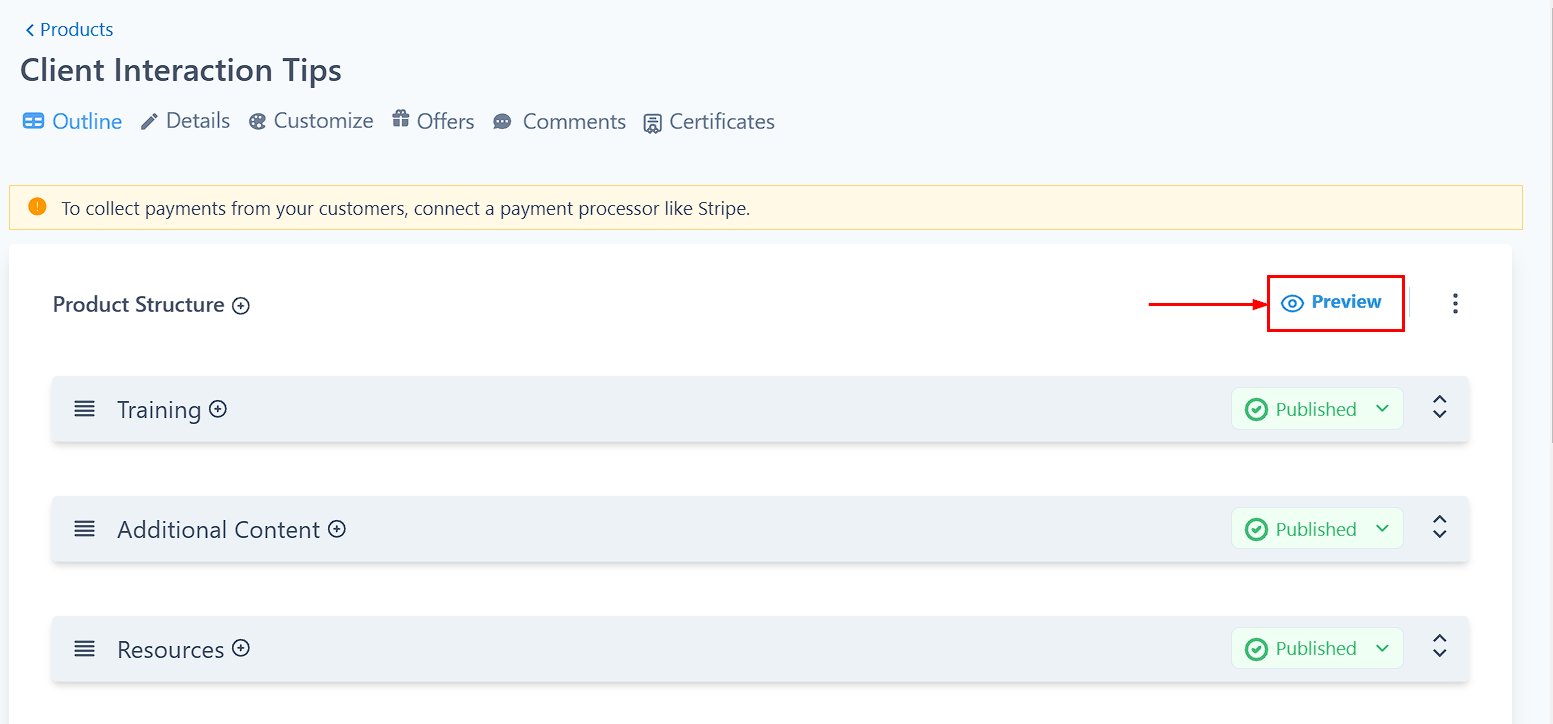1553x724 pixels.
Task: Click plus icon next to Additional Content
Action: (337, 529)
